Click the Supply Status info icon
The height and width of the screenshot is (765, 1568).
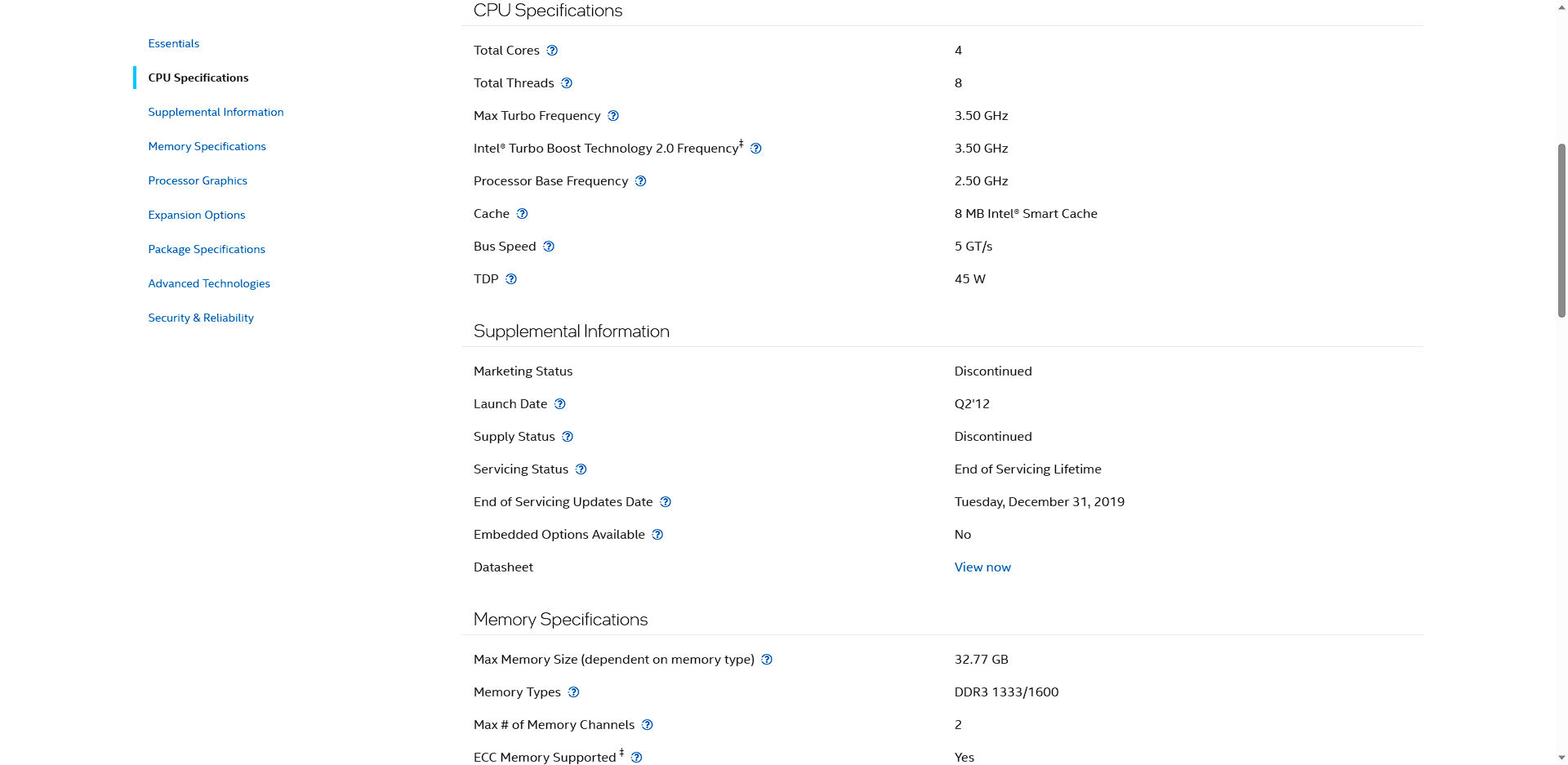click(x=568, y=437)
